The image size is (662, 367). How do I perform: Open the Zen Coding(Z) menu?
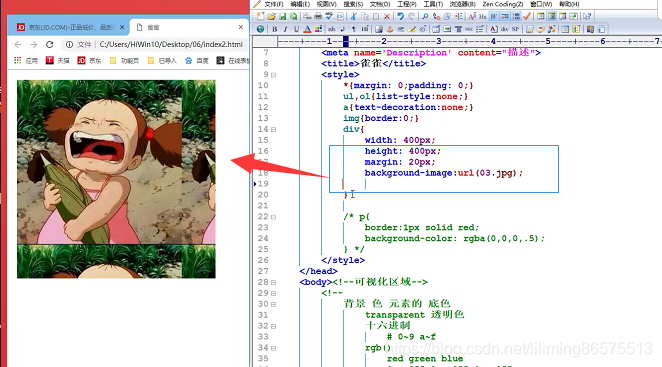(x=502, y=4)
